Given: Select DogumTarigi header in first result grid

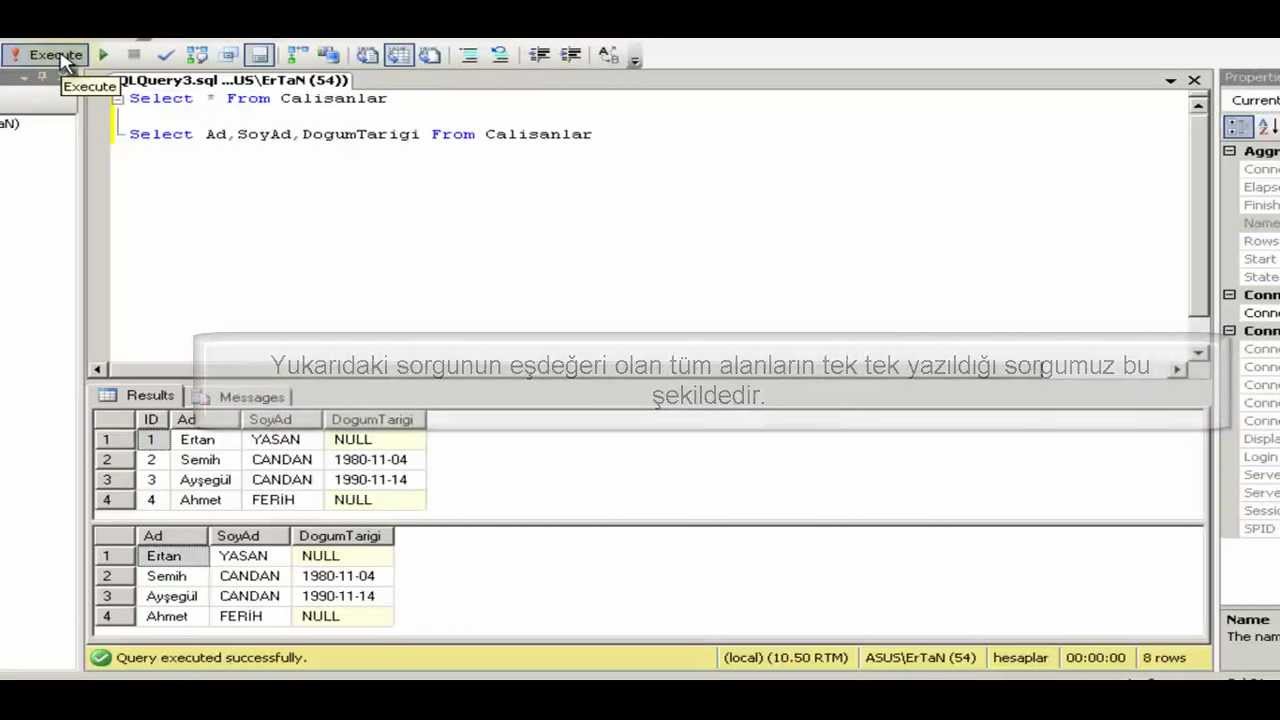Looking at the screenshot, I should pyautogui.click(x=373, y=420).
